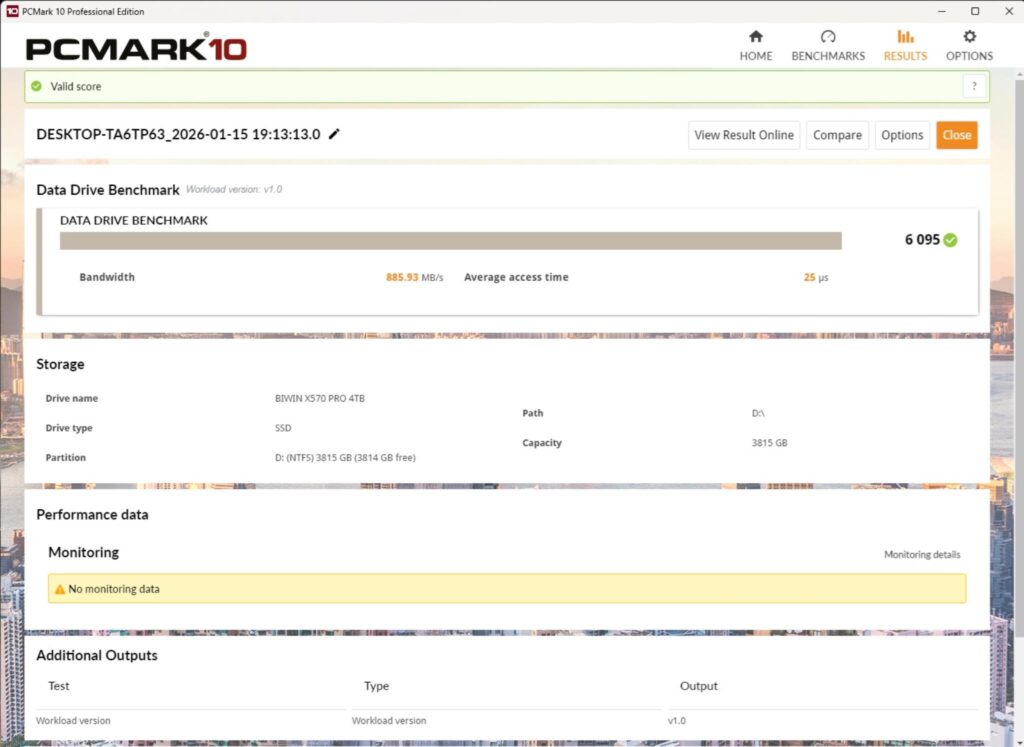Click the Type column header
The width and height of the screenshot is (1024, 747).
click(x=376, y=686)
